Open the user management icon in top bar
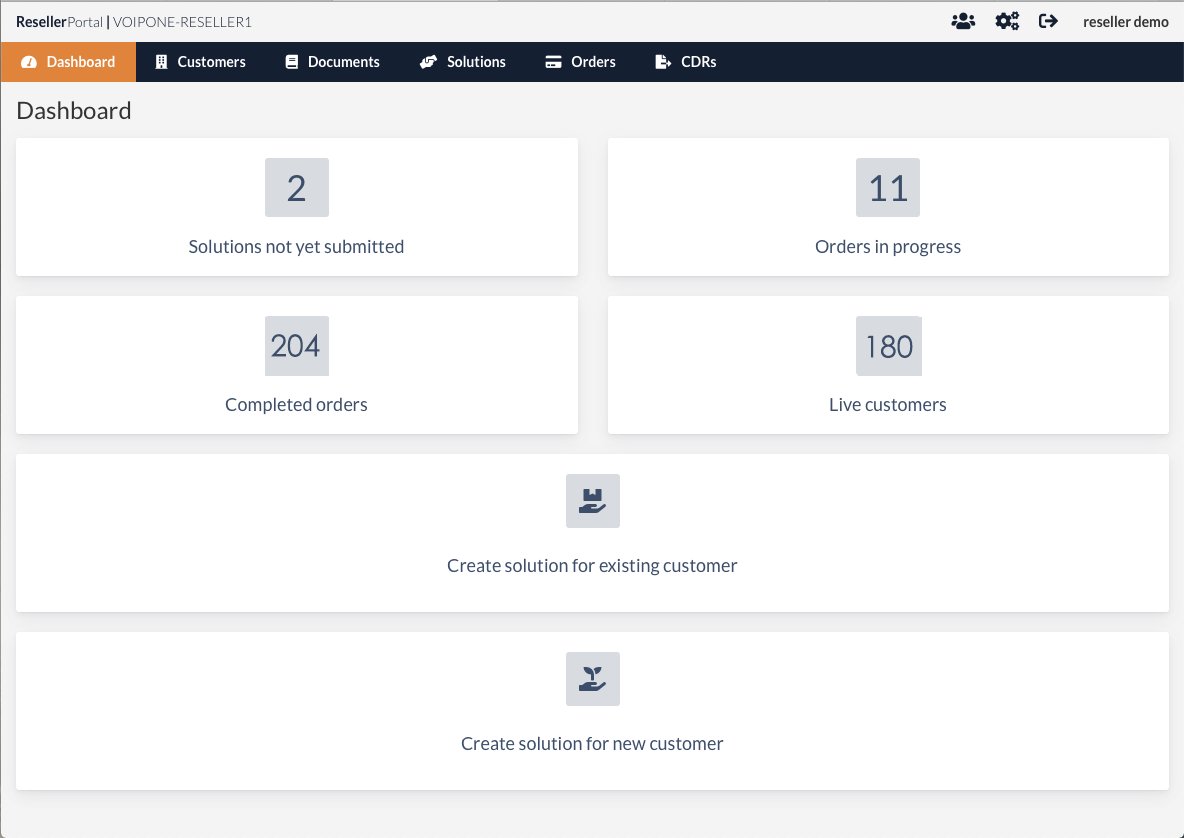The width and height of the screenshot is (1184, 838). coord(963,20)
